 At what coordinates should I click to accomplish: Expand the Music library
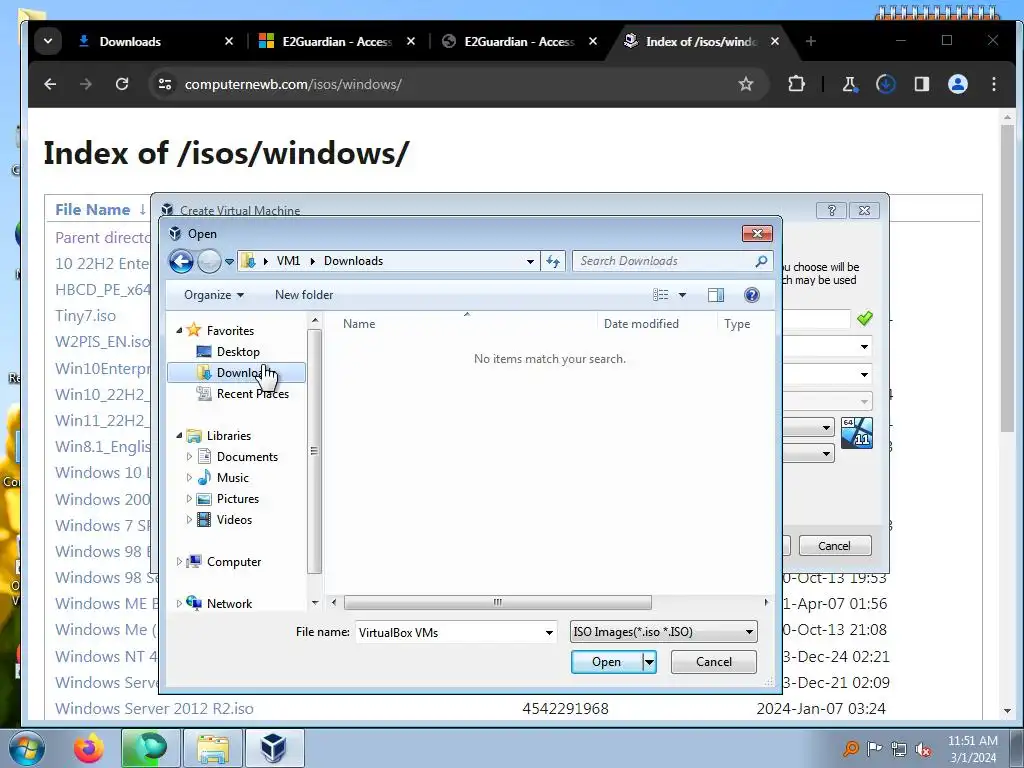[x=189, y=477]
